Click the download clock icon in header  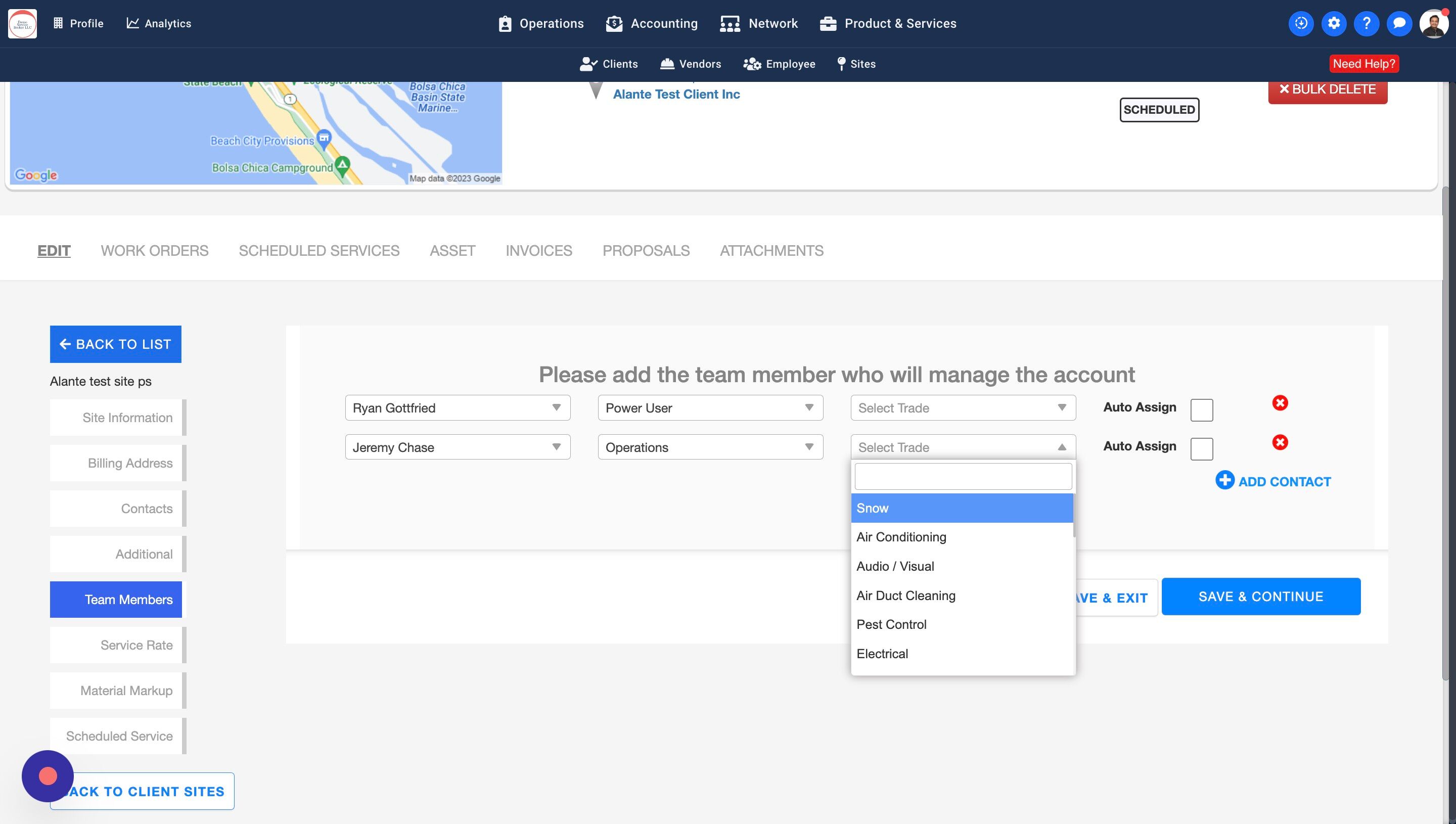coord(1301,23)
